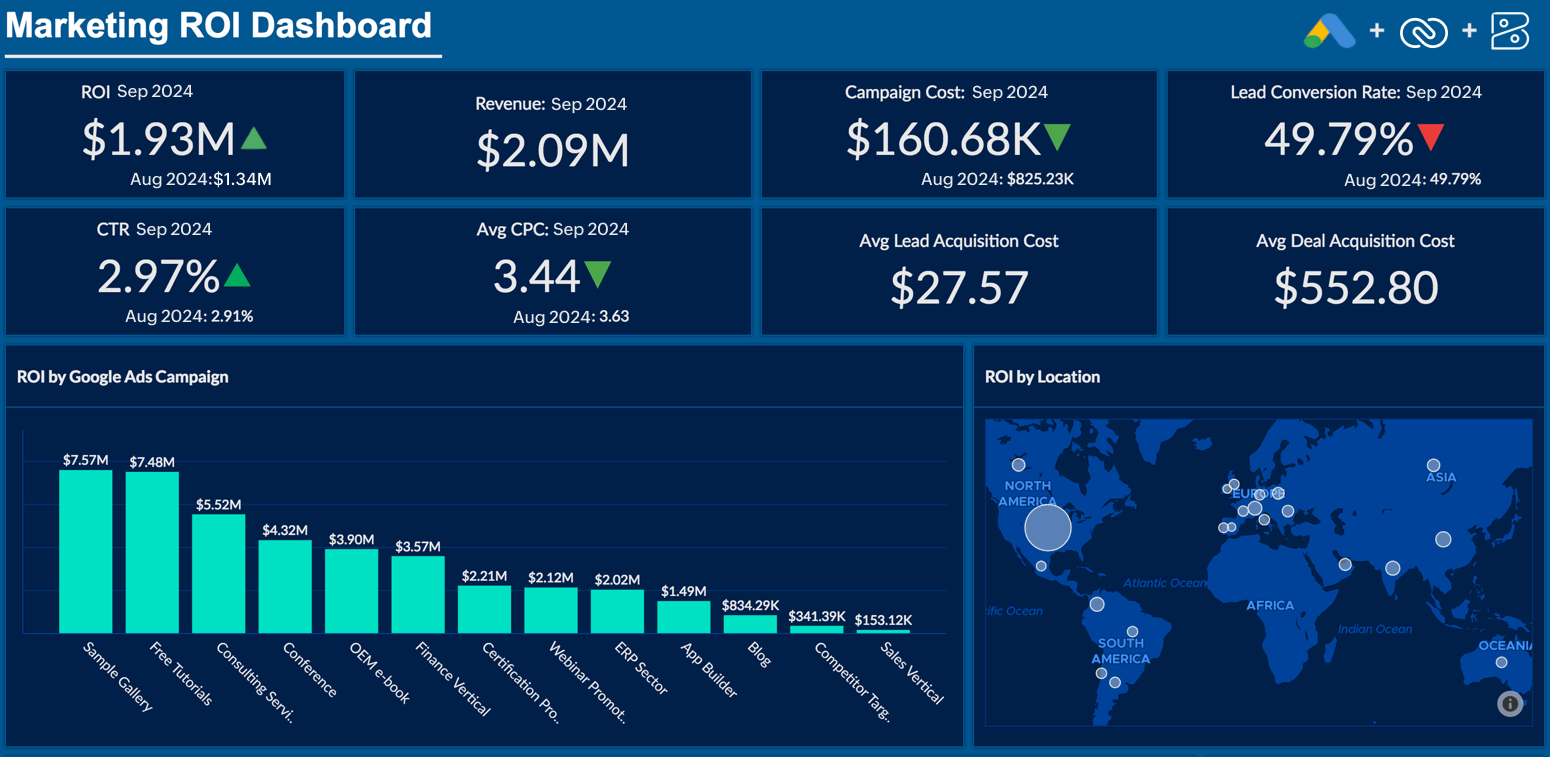The image size is (1550, 757).
Task: Click the App Builder bar labeled $1.49M
Action: pyautogui.click(x=683, y=617)
